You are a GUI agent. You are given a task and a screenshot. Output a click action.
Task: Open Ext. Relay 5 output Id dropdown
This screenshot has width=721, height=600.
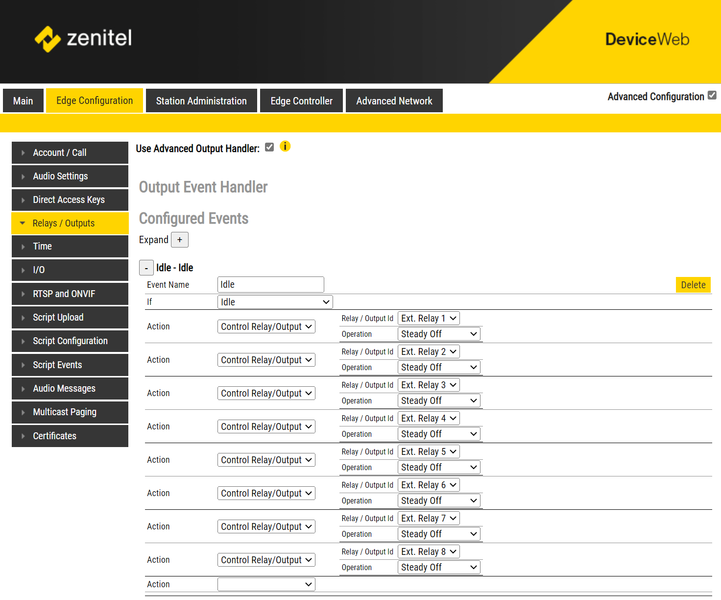[x=429, y=451]
